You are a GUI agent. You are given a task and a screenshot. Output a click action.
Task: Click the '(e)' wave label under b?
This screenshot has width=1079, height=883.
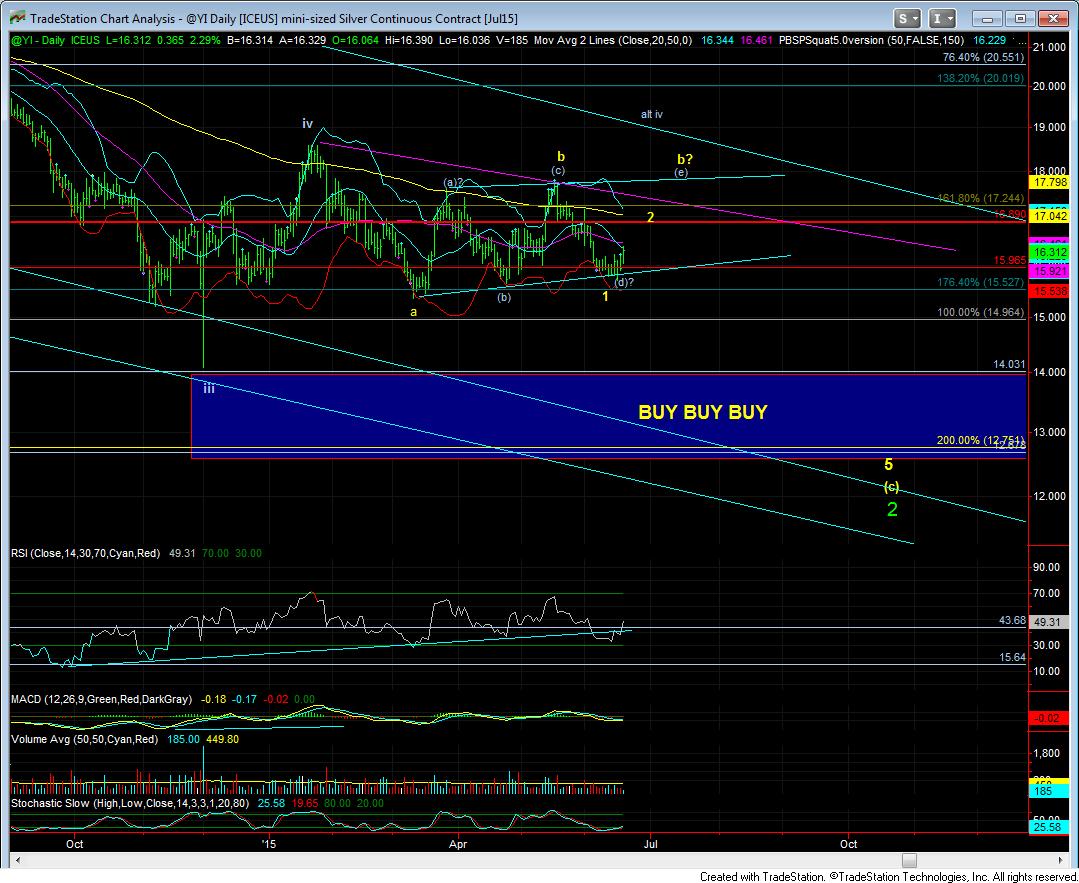point(681,172)
